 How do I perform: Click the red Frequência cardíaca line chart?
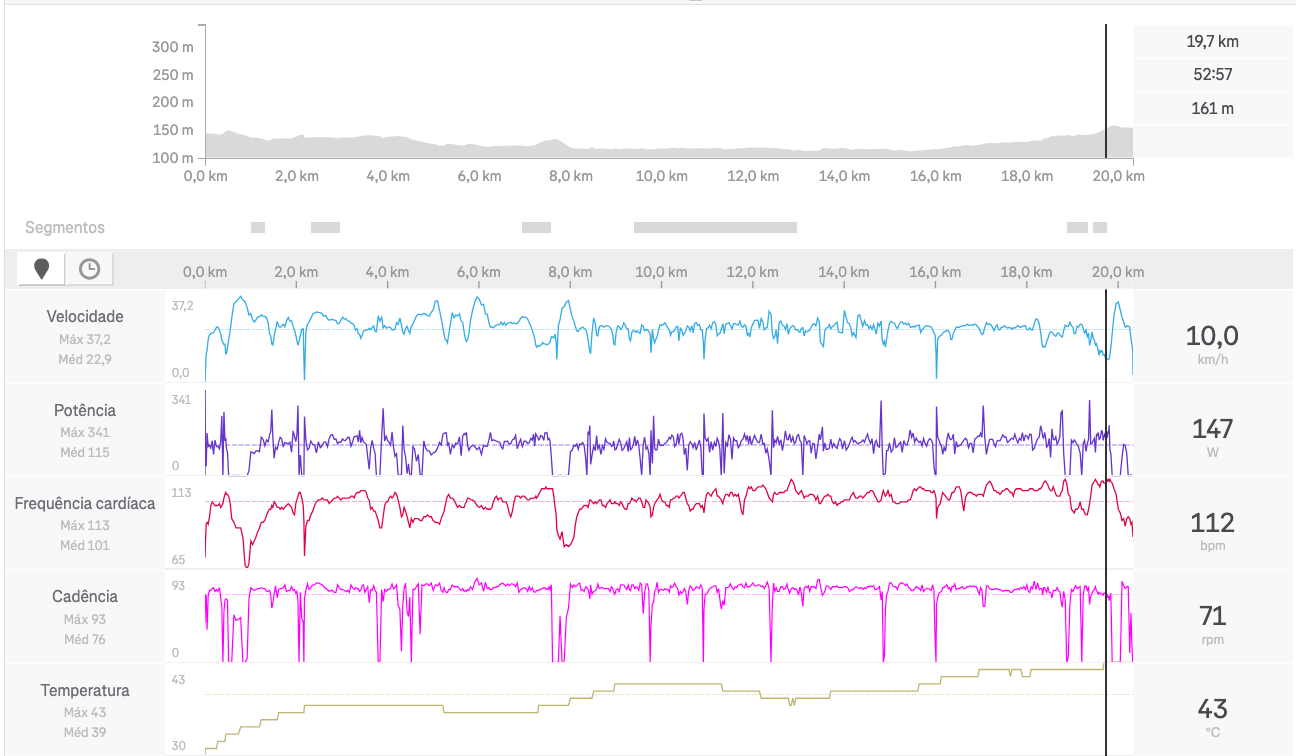pyautogui.click(x=669, y=524)
